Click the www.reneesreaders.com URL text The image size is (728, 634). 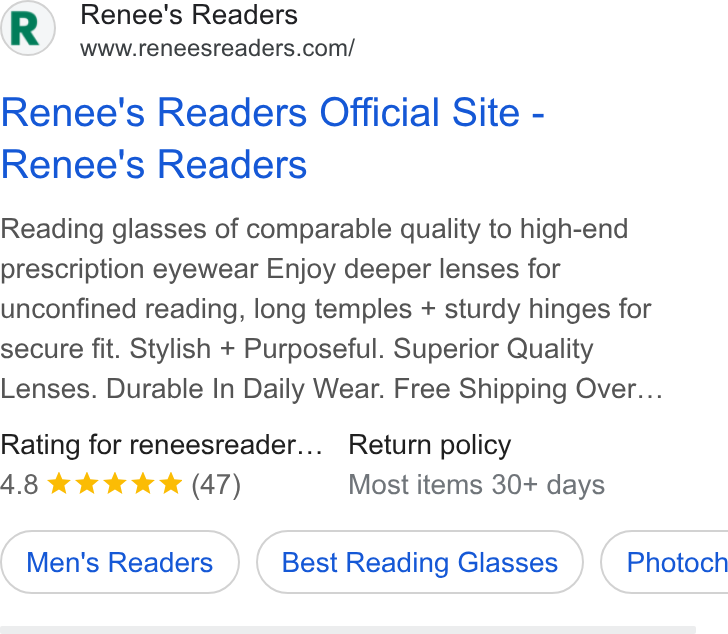(x=217, y=48)
